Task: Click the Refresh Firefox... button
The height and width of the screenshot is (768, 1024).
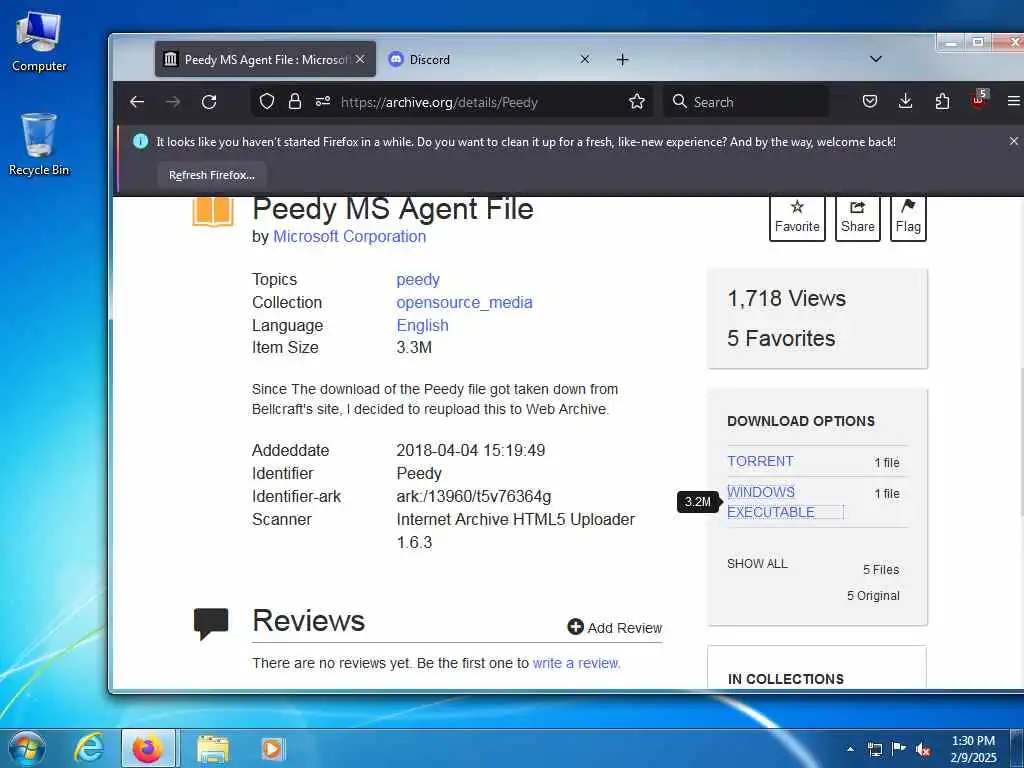Action: tap(212, 175)
